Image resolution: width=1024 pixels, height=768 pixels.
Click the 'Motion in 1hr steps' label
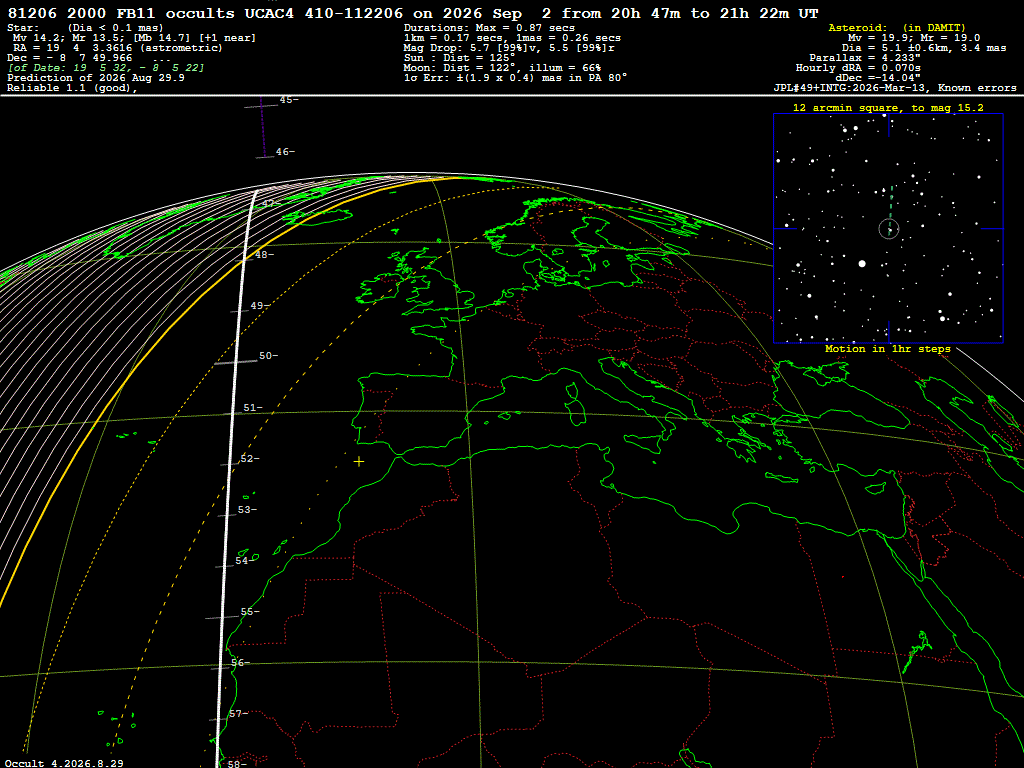(x=888, y=349)
